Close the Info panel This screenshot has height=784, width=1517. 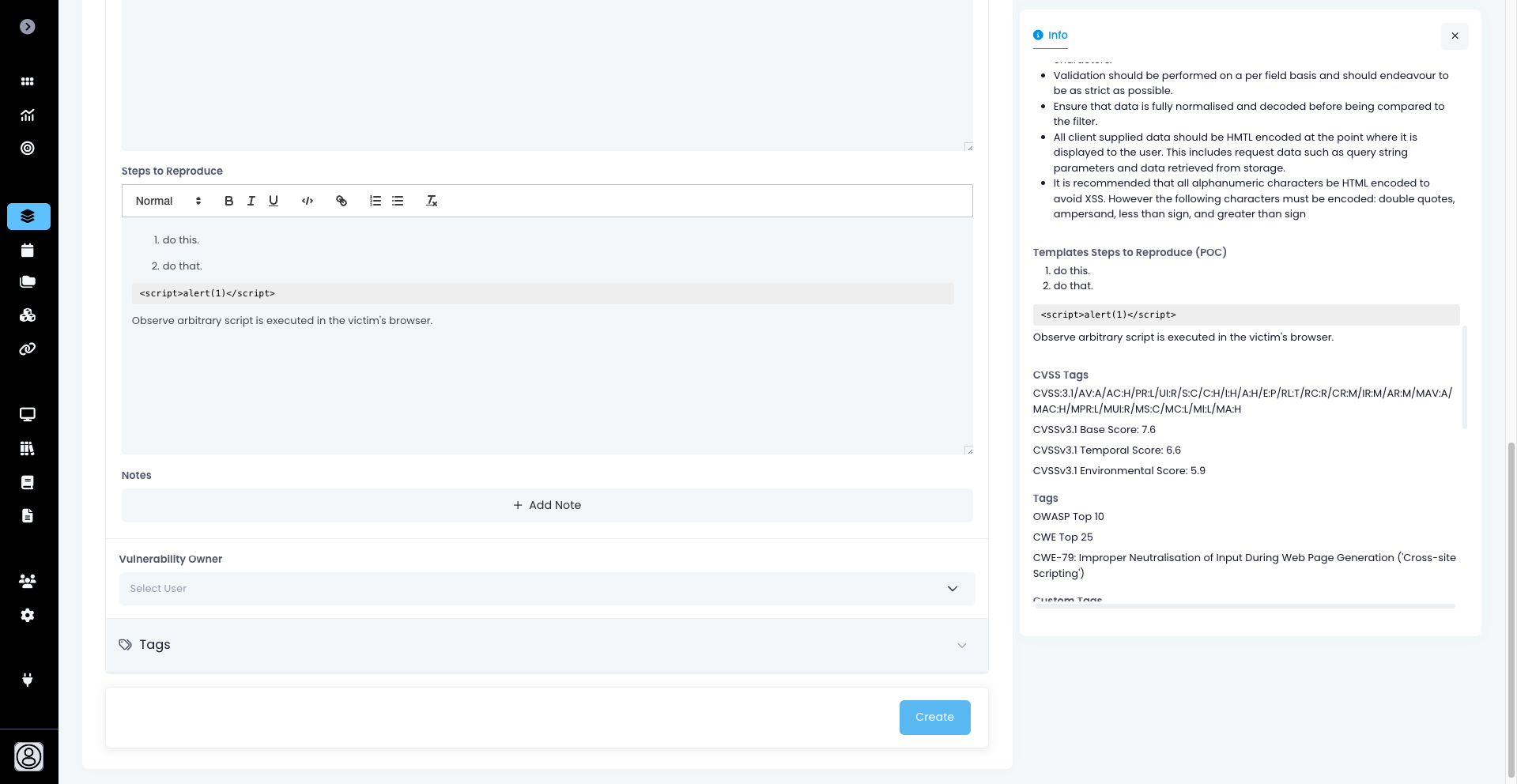pos(1455,36)
